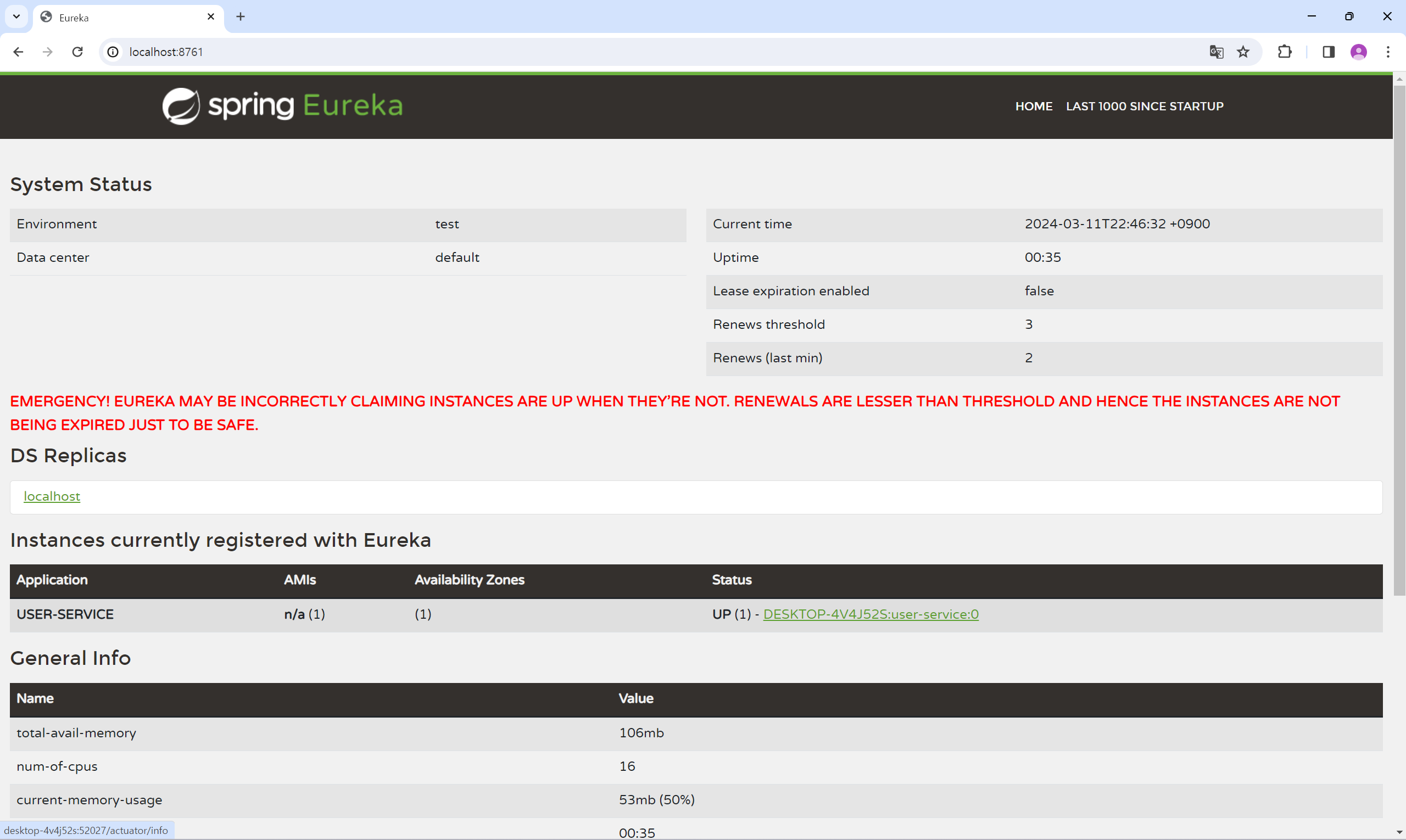Open the site information icon
The width and height of the screenshot is (1406, 840).
click(113, 52)
